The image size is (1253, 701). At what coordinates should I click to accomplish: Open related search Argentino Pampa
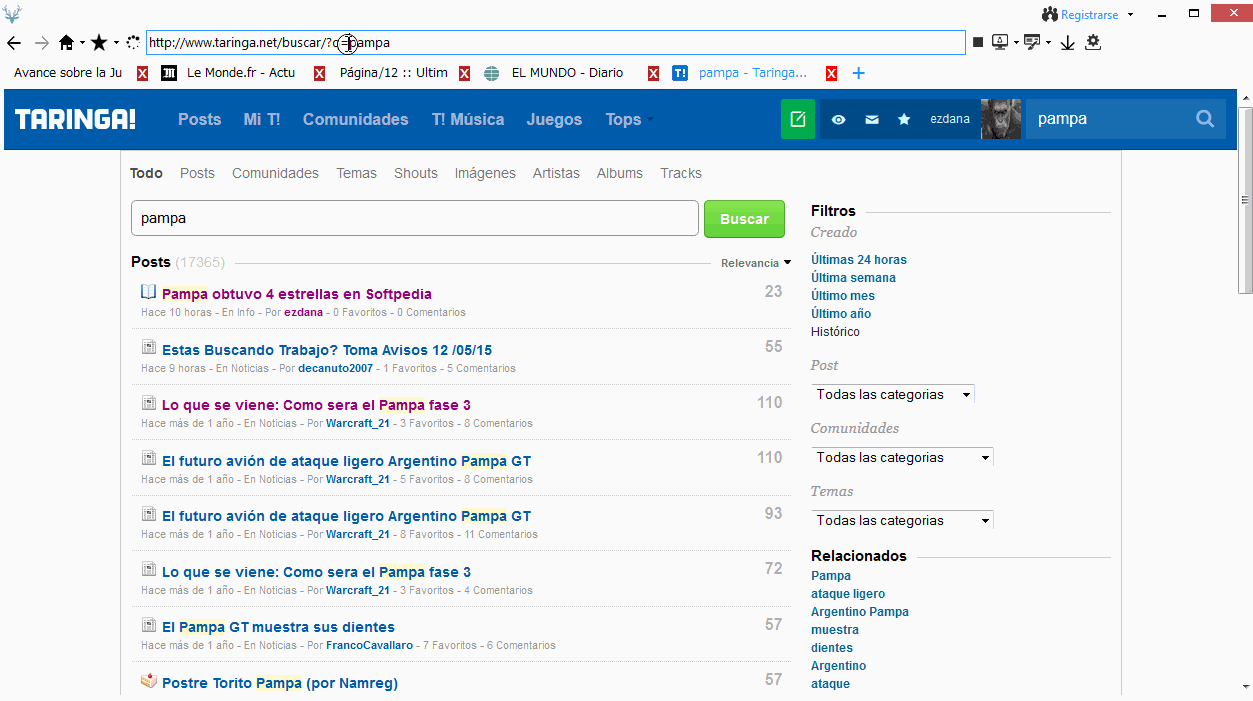(860, 612)
